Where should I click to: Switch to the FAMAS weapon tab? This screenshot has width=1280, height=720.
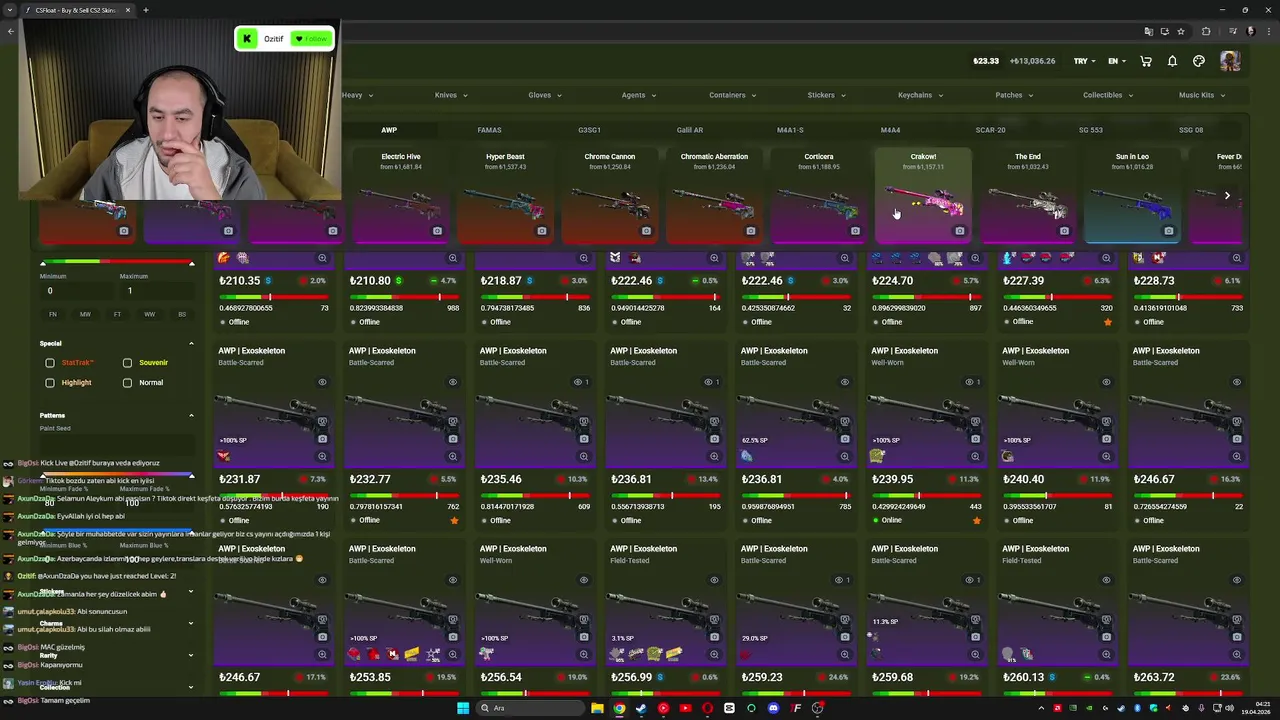click(489, 130)
